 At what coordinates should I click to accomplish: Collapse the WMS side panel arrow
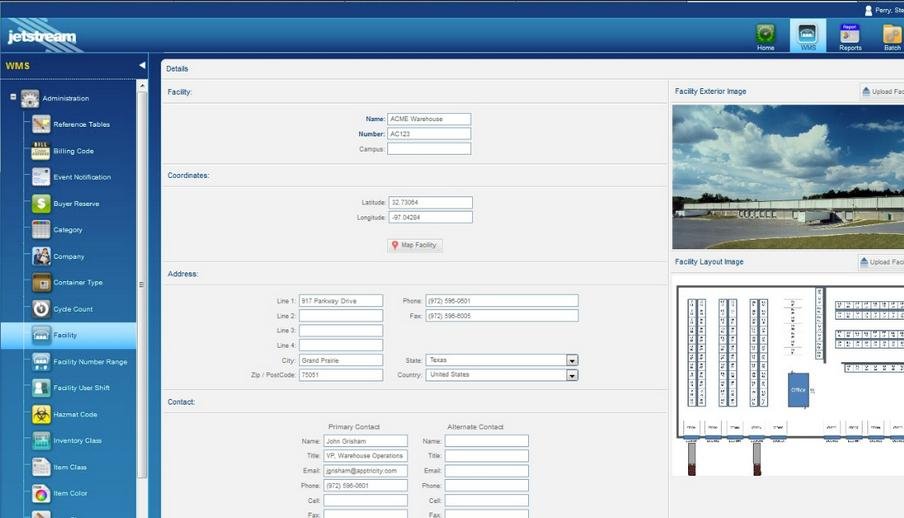coord(141,66)
